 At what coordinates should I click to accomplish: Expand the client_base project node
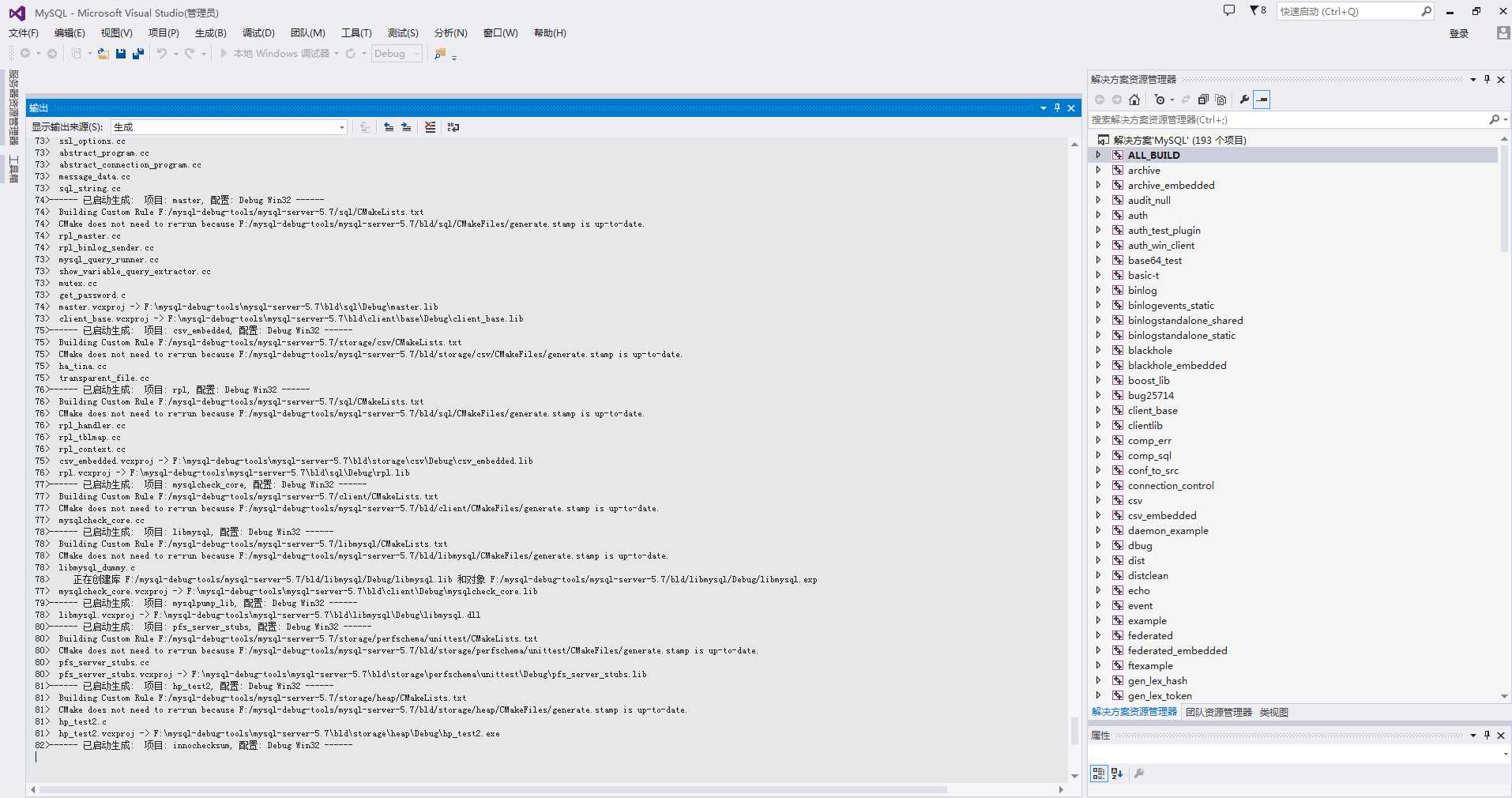click(1098, 410)
